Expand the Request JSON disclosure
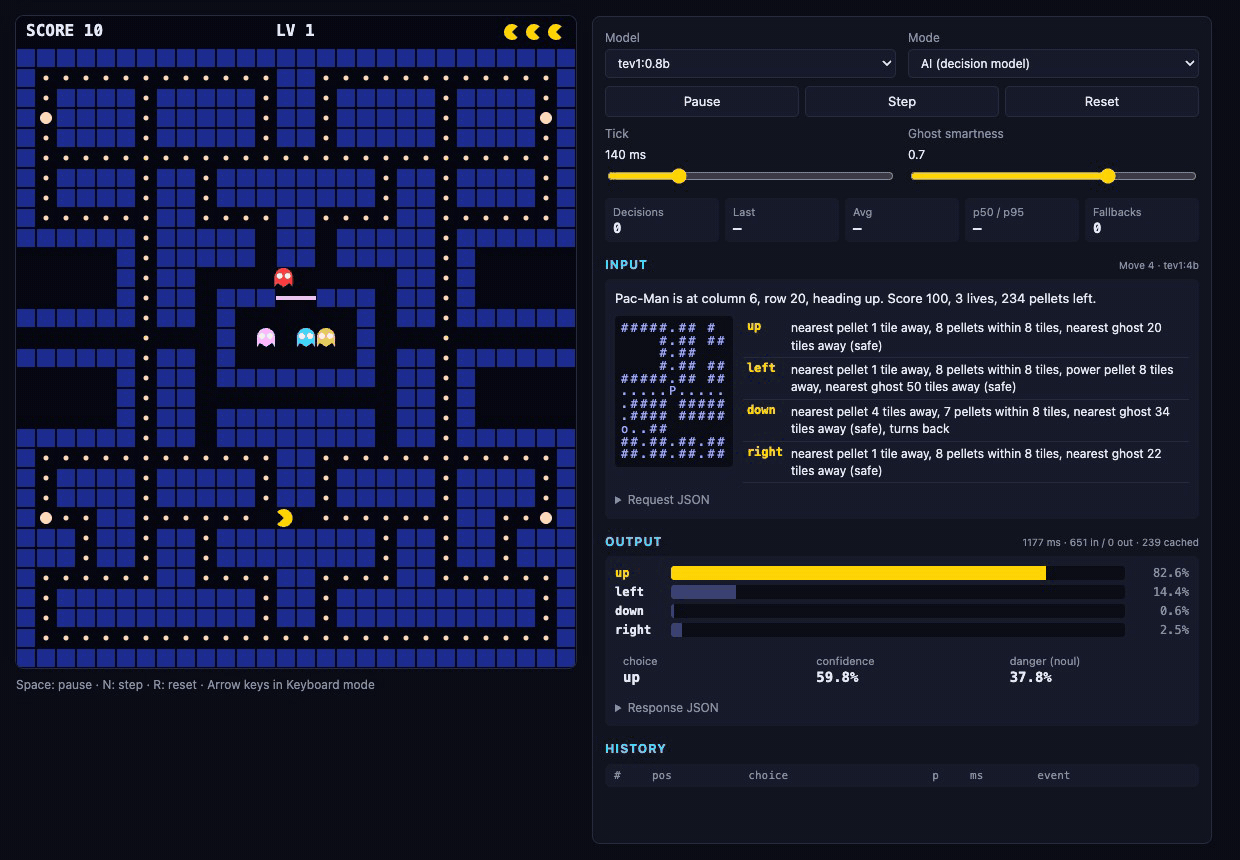 (x=662, y=500)
